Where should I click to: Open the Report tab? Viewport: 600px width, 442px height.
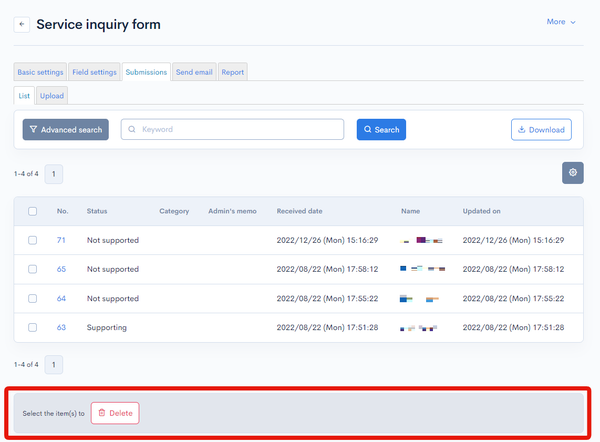point(233,72)
